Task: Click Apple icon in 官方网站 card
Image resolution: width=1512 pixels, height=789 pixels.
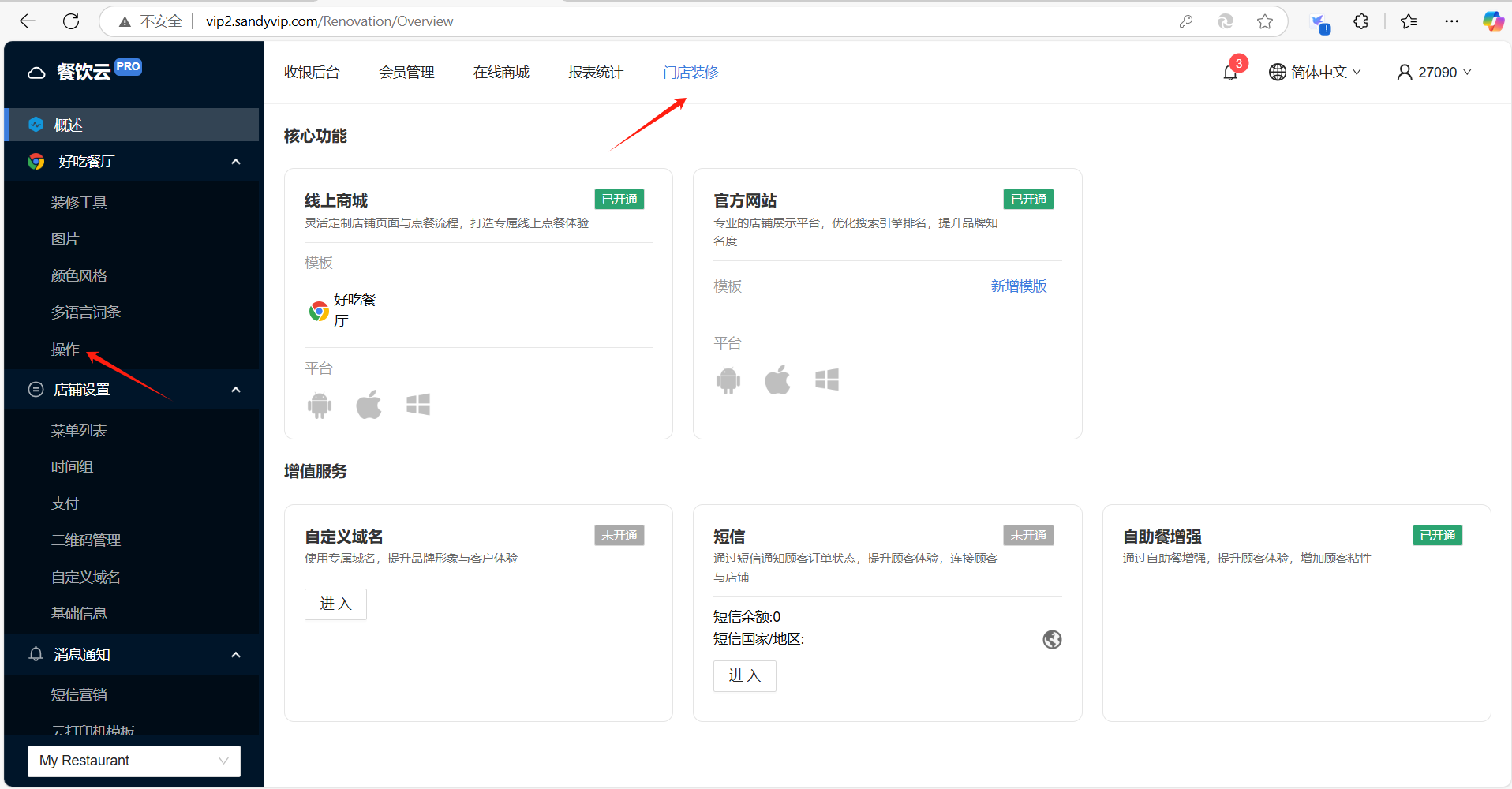Action: click(777, 380)
